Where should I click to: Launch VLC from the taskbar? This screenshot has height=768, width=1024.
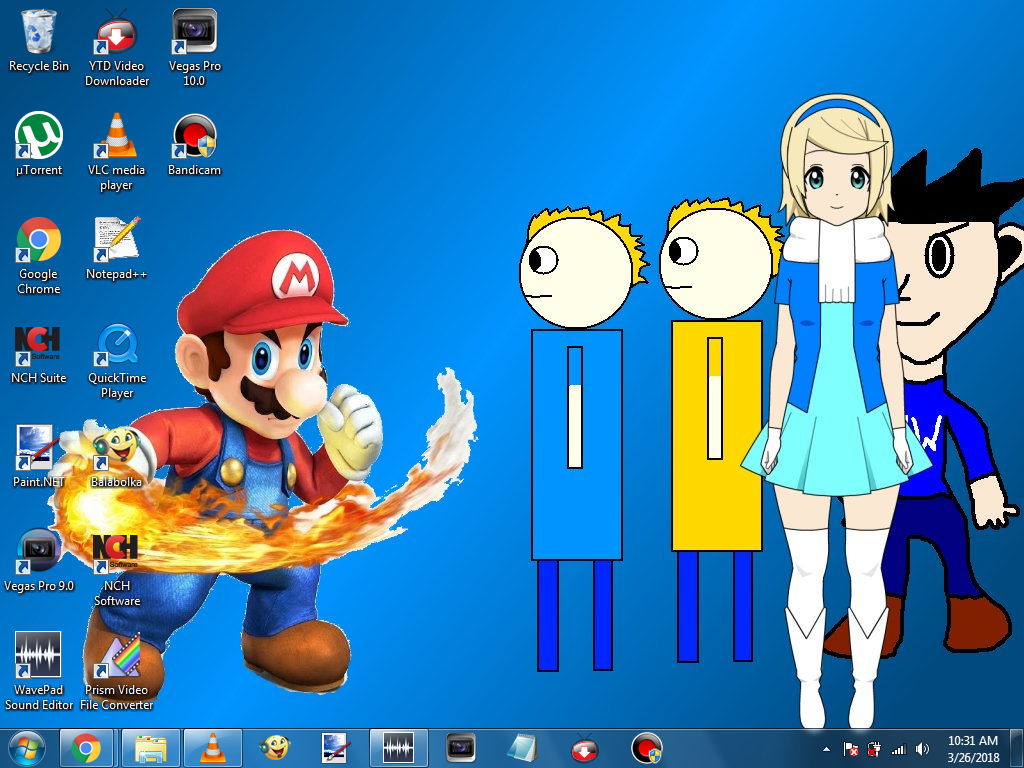pyautogui.click(x=213, y=748)
